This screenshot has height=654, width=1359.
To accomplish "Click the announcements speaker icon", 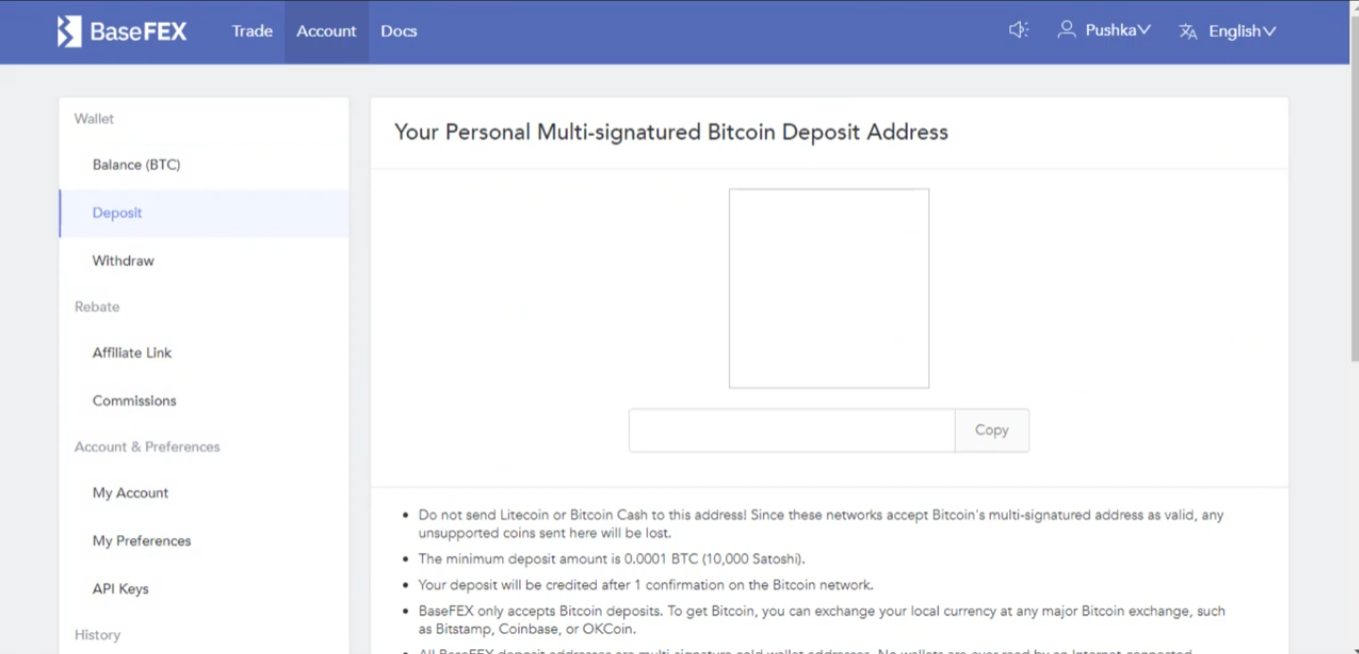I will click(1018, 30).
